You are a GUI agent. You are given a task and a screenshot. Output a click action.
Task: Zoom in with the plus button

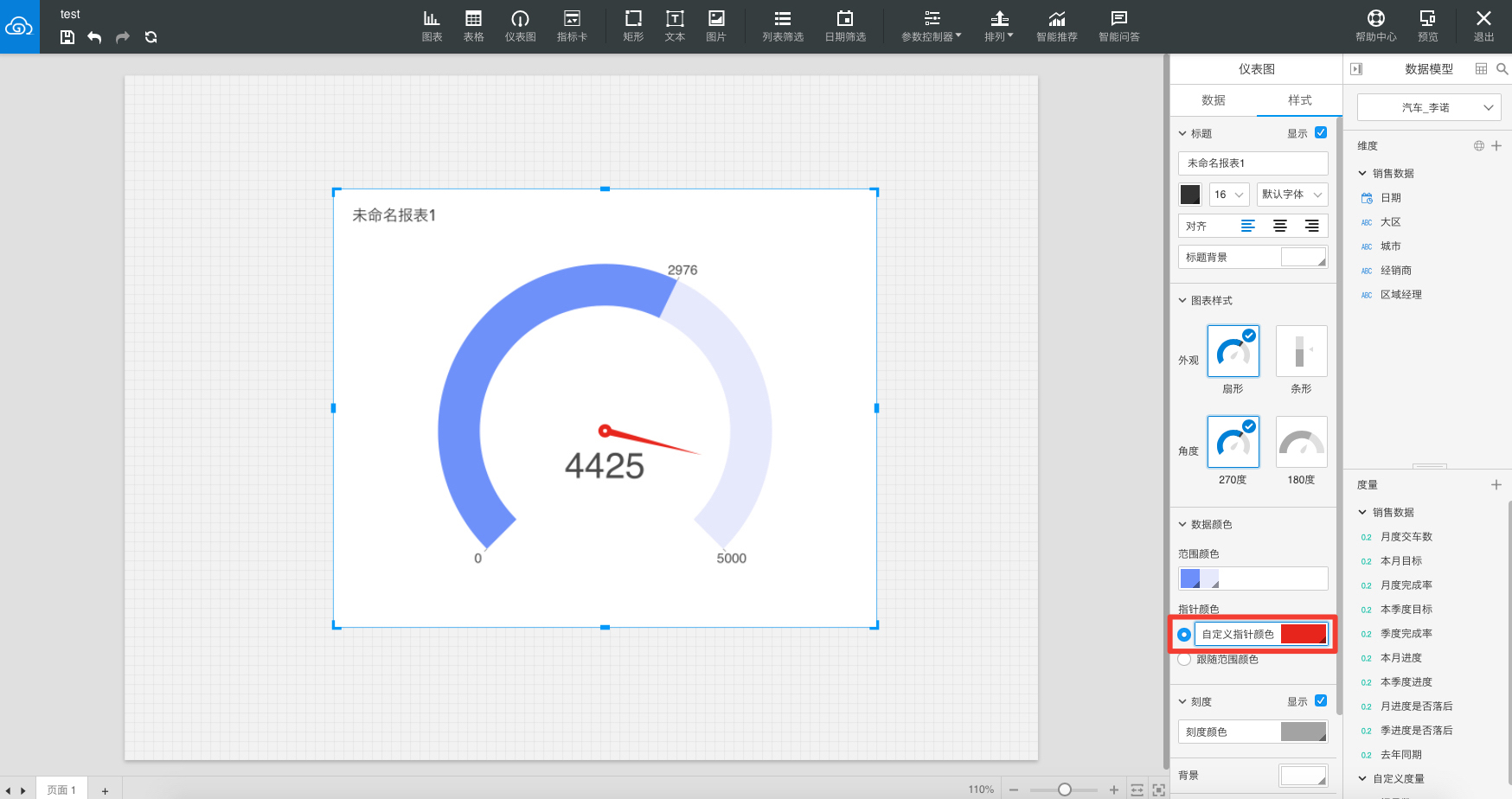(1114, 789)
